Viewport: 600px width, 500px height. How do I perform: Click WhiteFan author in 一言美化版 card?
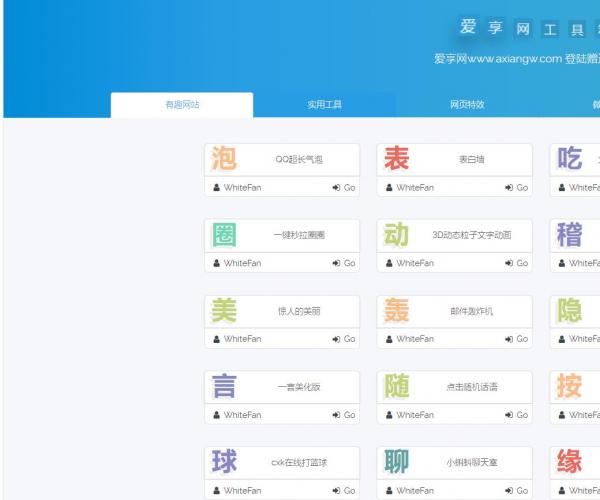pyautogui.click(x=243, y=415)
